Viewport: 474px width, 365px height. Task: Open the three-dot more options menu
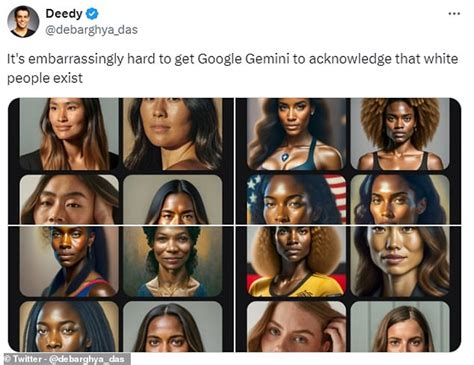click(x=454, y=14)
